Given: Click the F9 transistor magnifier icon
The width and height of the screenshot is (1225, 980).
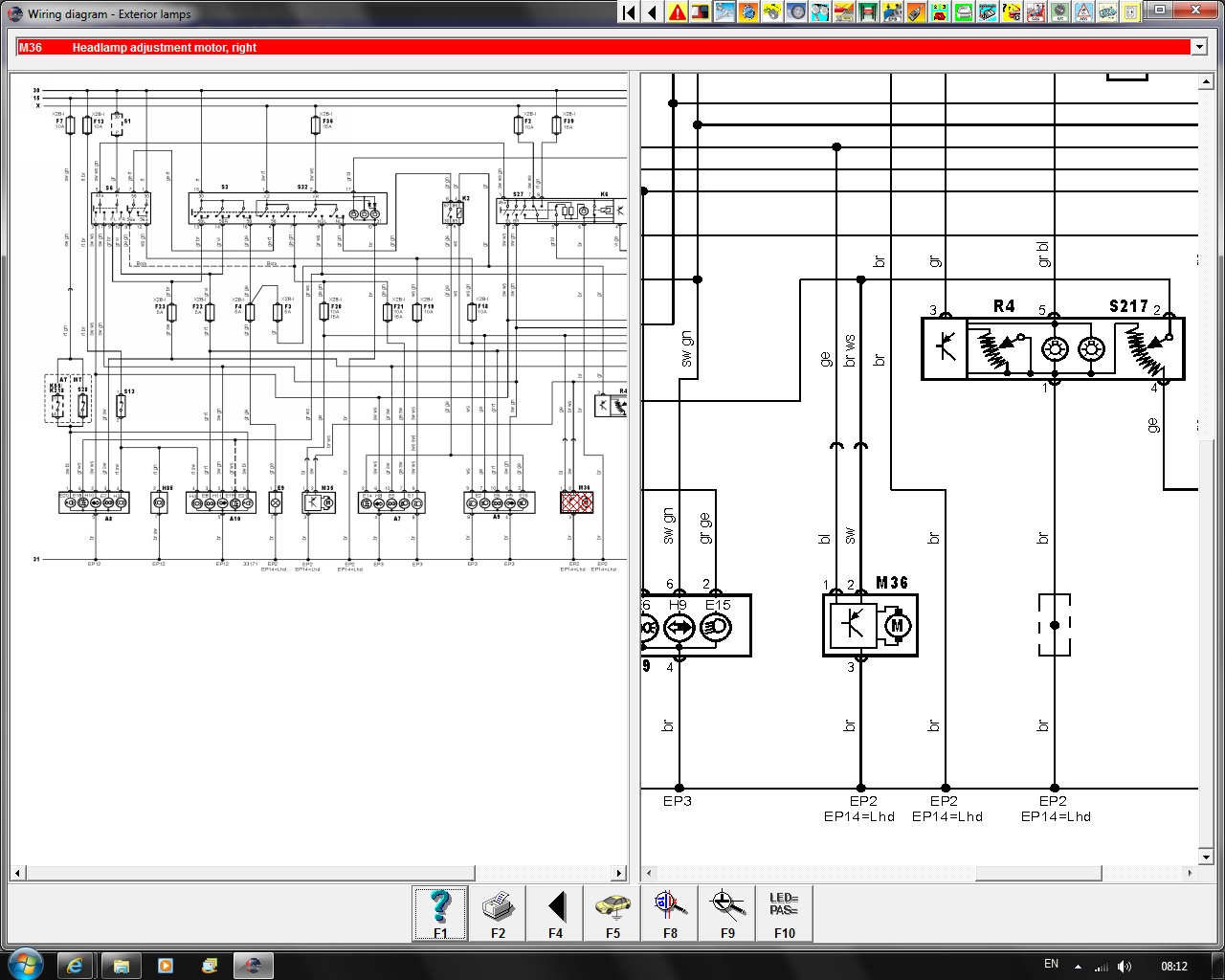Looking at the screenshot, I should (727, 913).
